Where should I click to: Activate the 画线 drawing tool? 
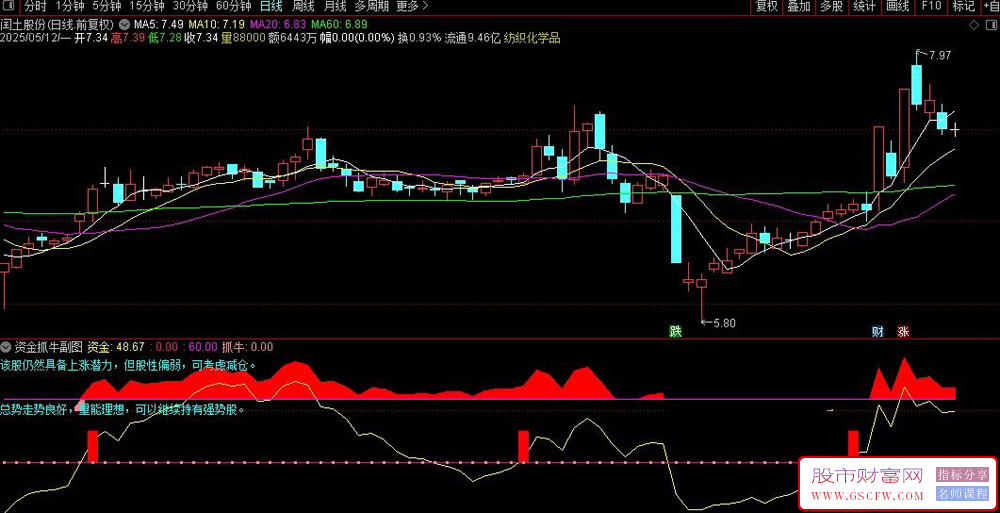point(897,6)
